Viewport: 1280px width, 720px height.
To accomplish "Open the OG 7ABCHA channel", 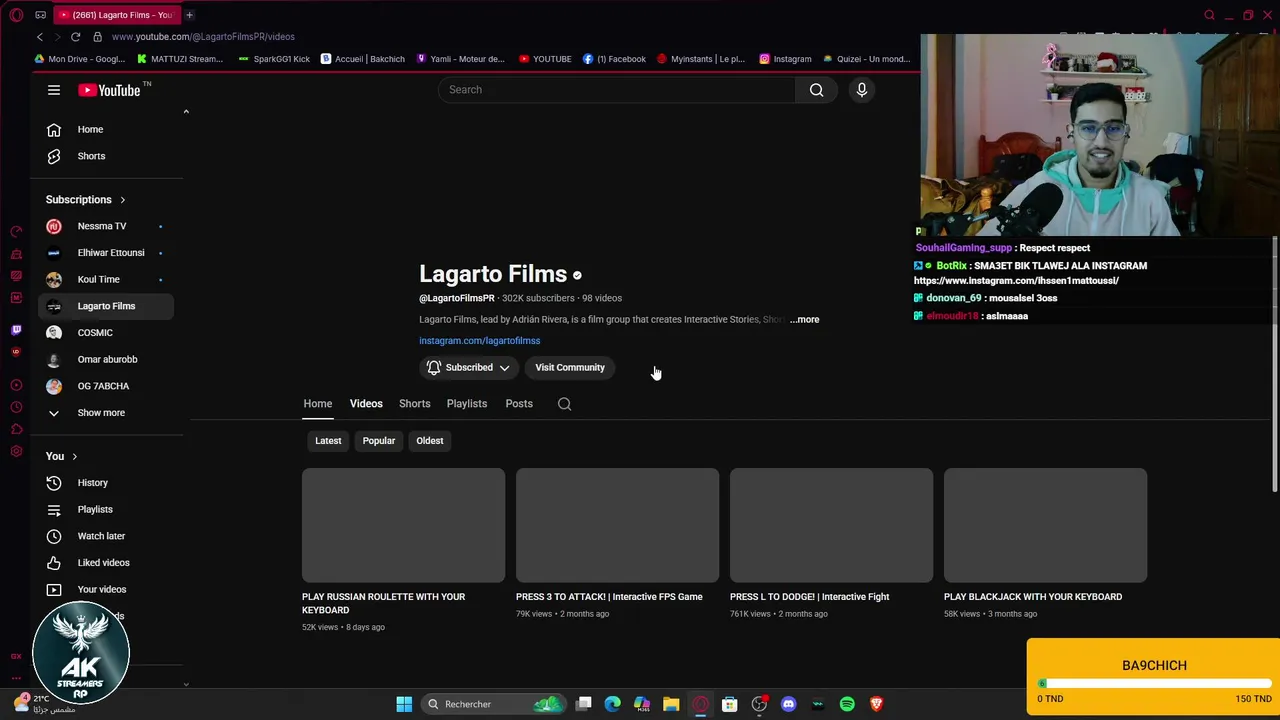I will (107, 386).
